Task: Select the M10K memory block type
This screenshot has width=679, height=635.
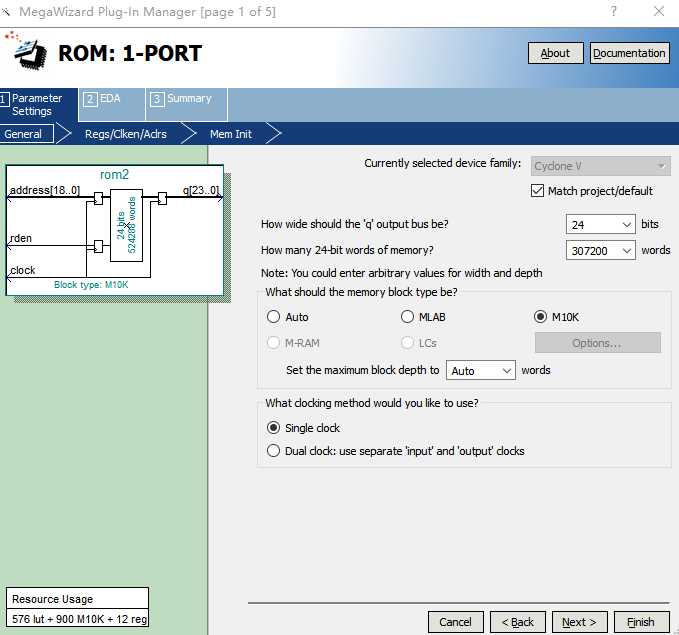Action: 540,317
